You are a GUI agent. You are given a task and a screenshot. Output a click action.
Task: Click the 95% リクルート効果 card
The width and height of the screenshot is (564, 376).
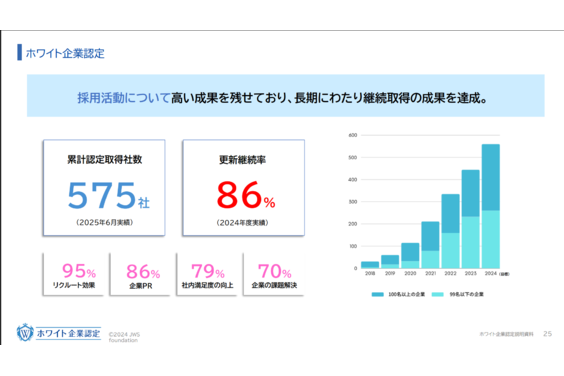(73, 274)
